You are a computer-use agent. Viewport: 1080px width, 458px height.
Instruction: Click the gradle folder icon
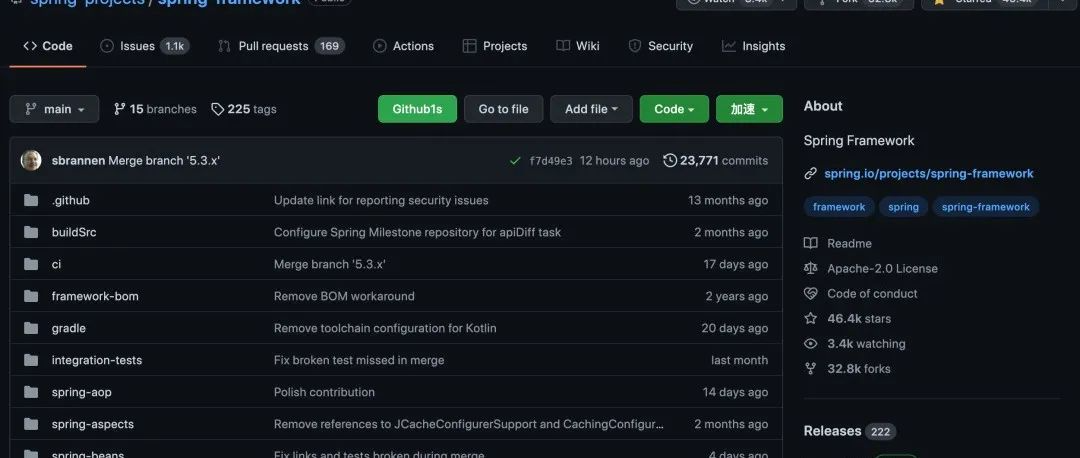click(31, 328)
